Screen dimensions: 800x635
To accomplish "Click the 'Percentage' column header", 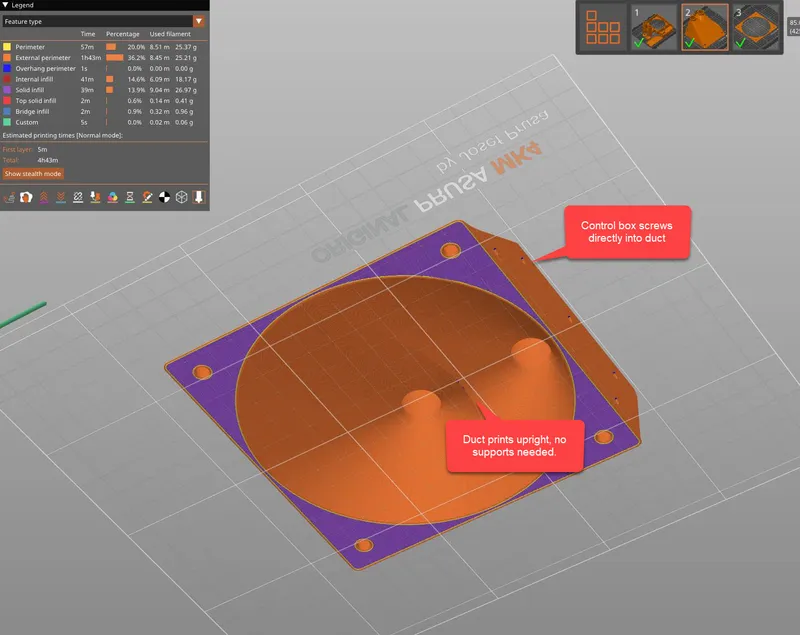I will click(x=122, y=34).
